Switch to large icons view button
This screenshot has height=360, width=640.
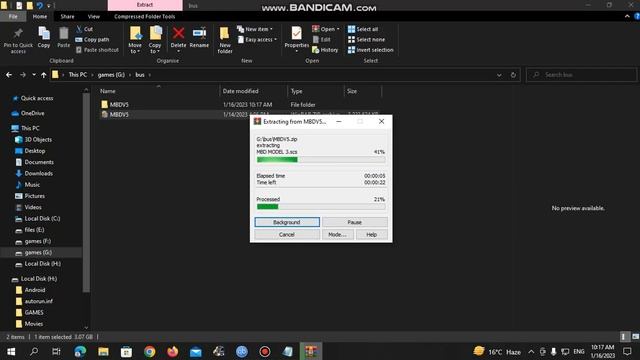(x=636, y=337)
